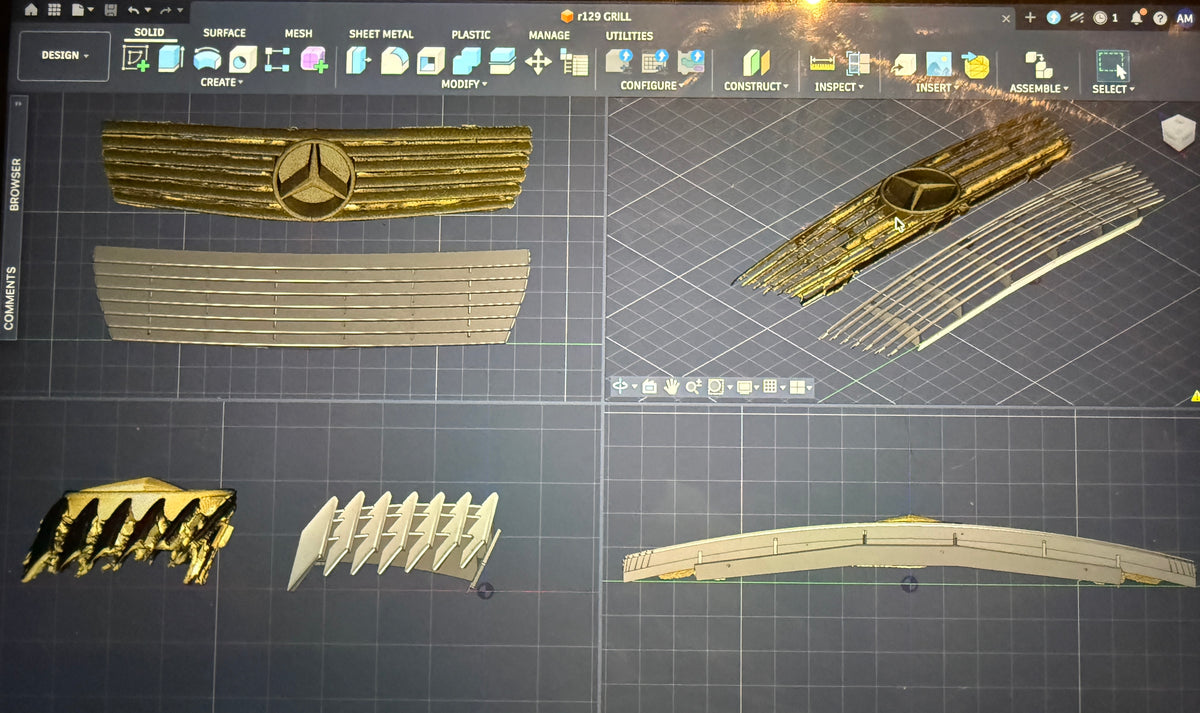Open the Change Parameters table tool
This screenshot has height=713, width=1200.
[x=574, y=63]
